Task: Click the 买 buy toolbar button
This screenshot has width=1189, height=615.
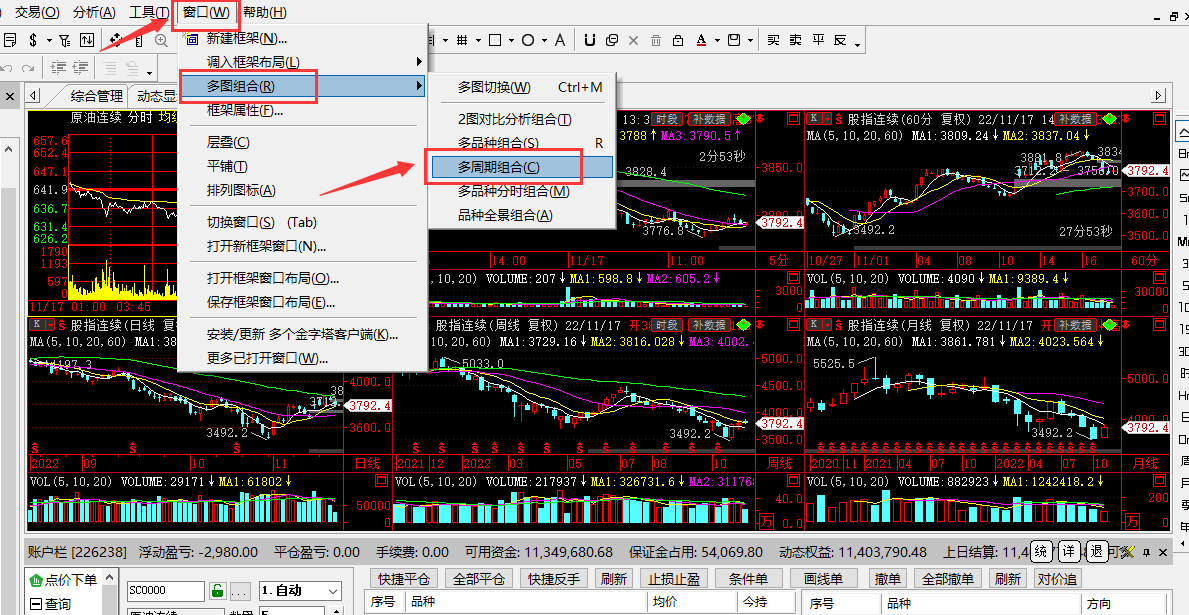Action: tap(773, 40)
